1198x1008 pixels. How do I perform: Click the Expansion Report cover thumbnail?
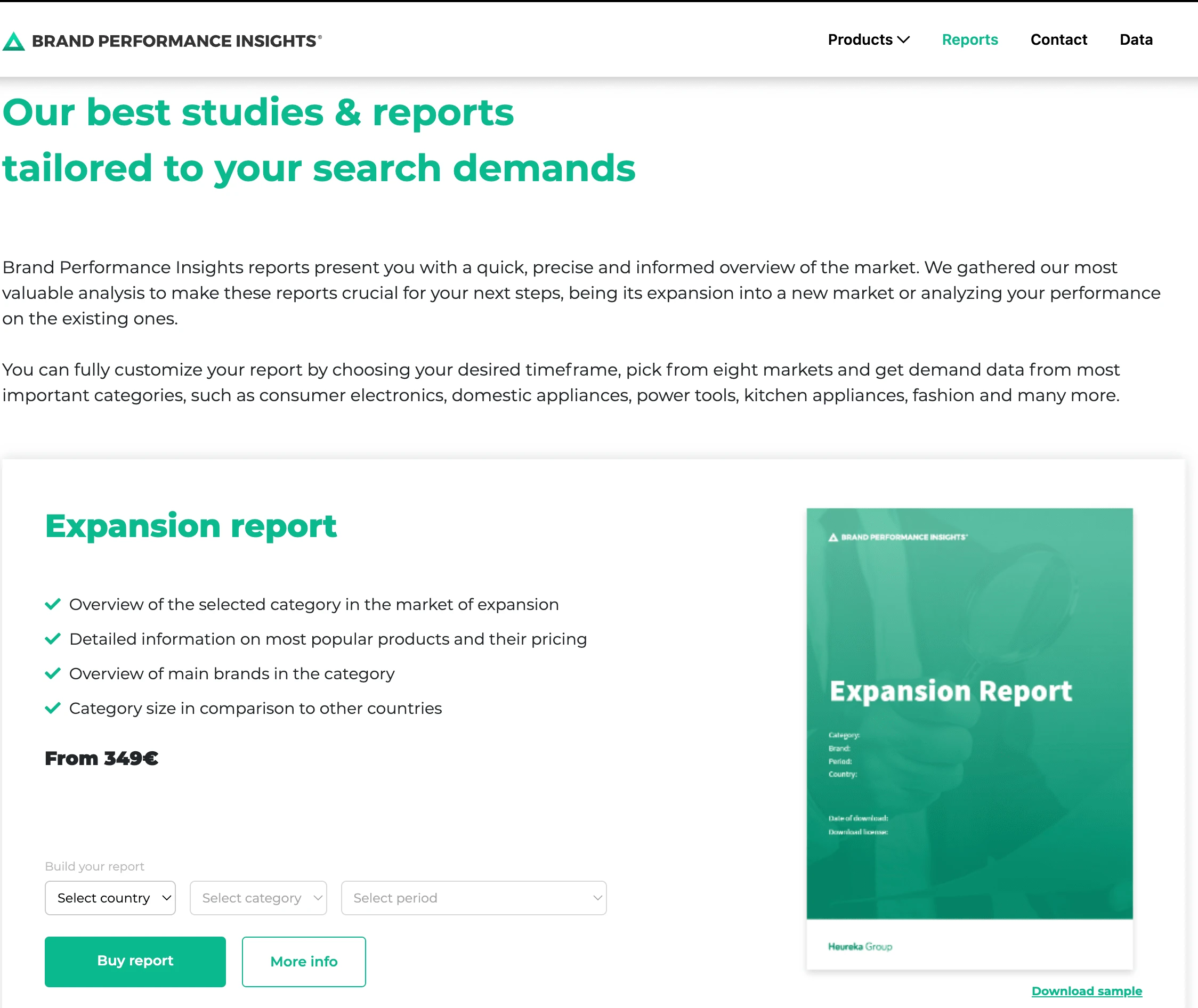(x=969, y=738)
